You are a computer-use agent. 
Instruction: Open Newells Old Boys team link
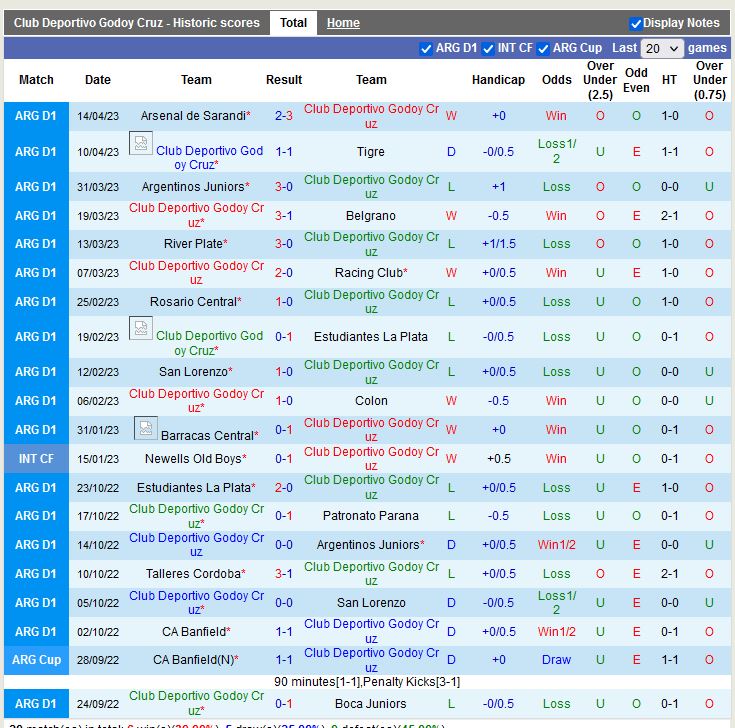pos(193,459)
